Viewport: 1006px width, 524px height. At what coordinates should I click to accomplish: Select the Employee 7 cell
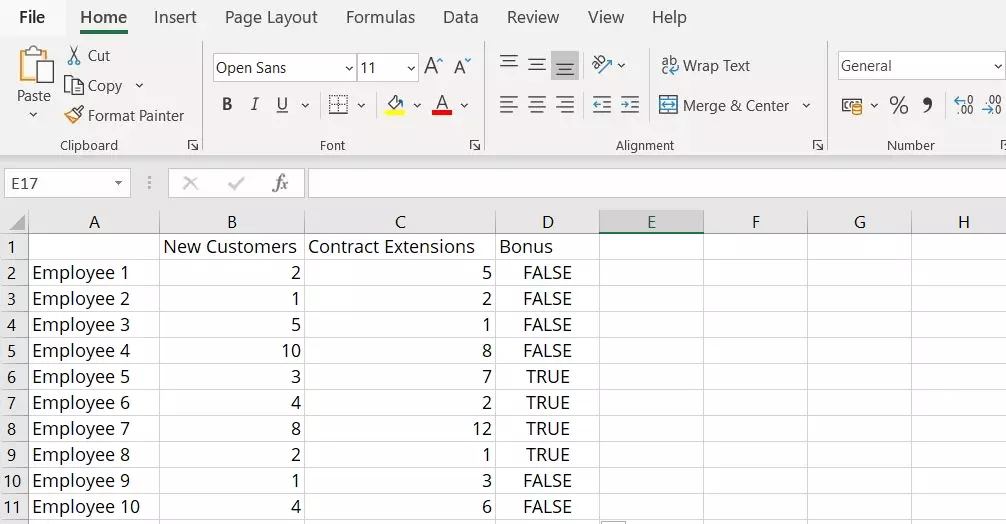[94, 428]
